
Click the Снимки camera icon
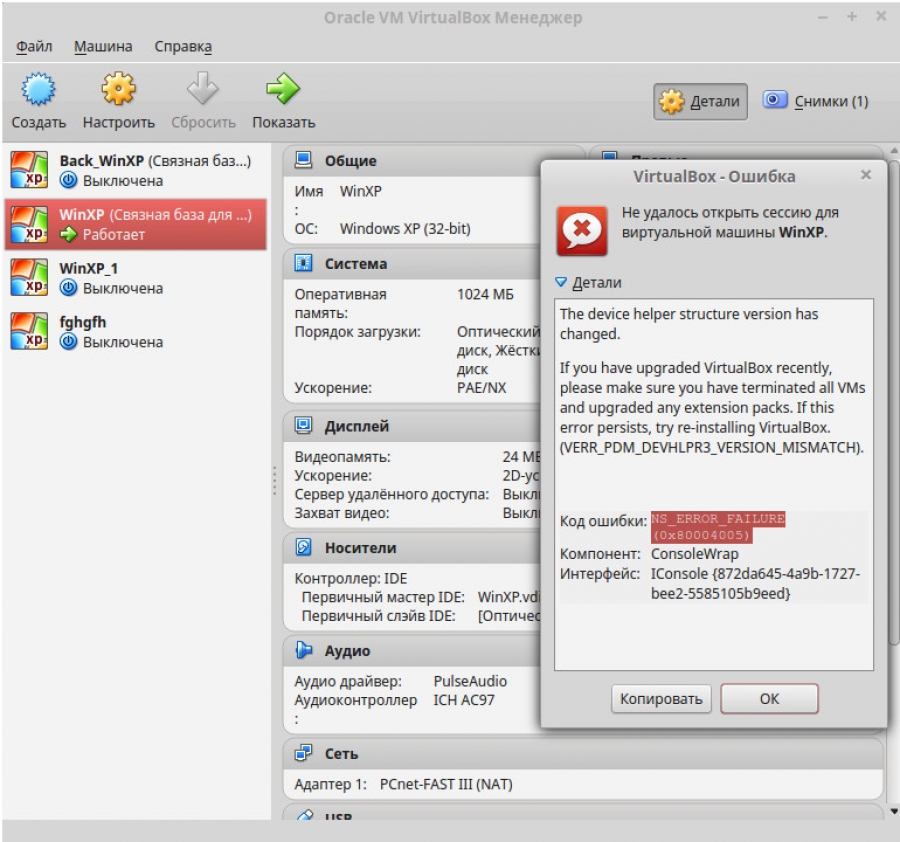pos(774,100)
